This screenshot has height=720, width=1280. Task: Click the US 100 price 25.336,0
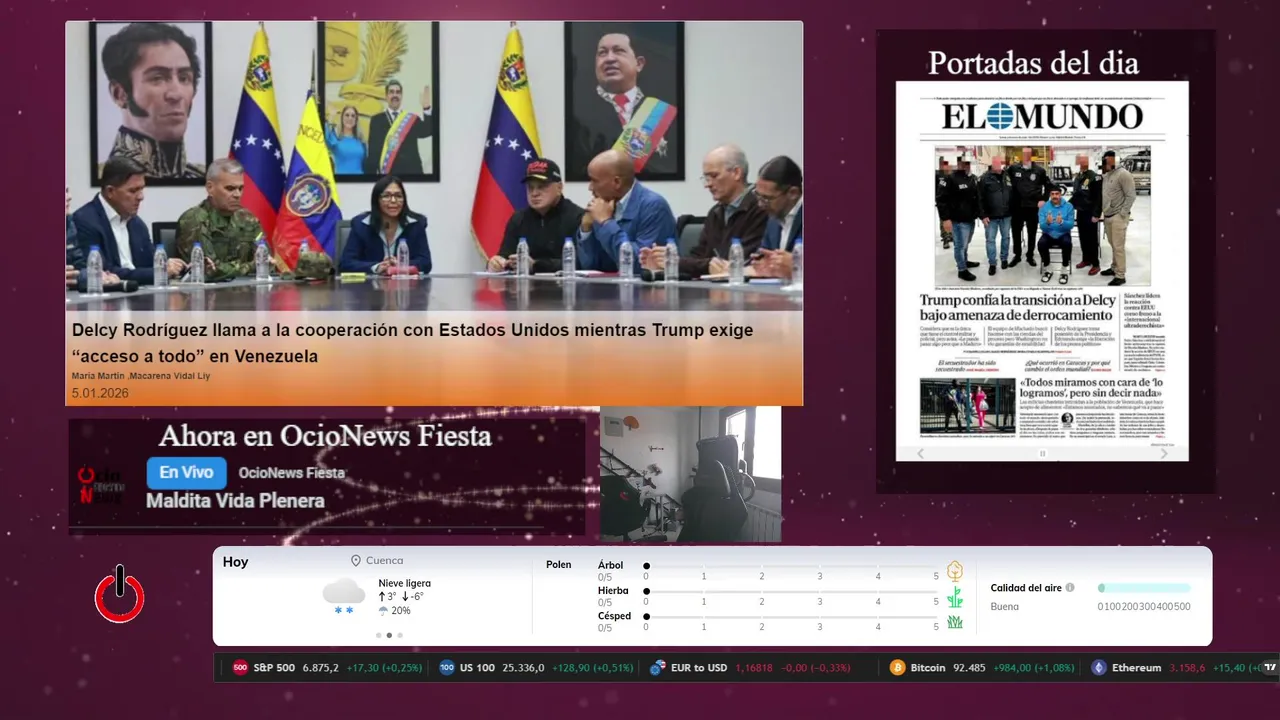point(523,668)
